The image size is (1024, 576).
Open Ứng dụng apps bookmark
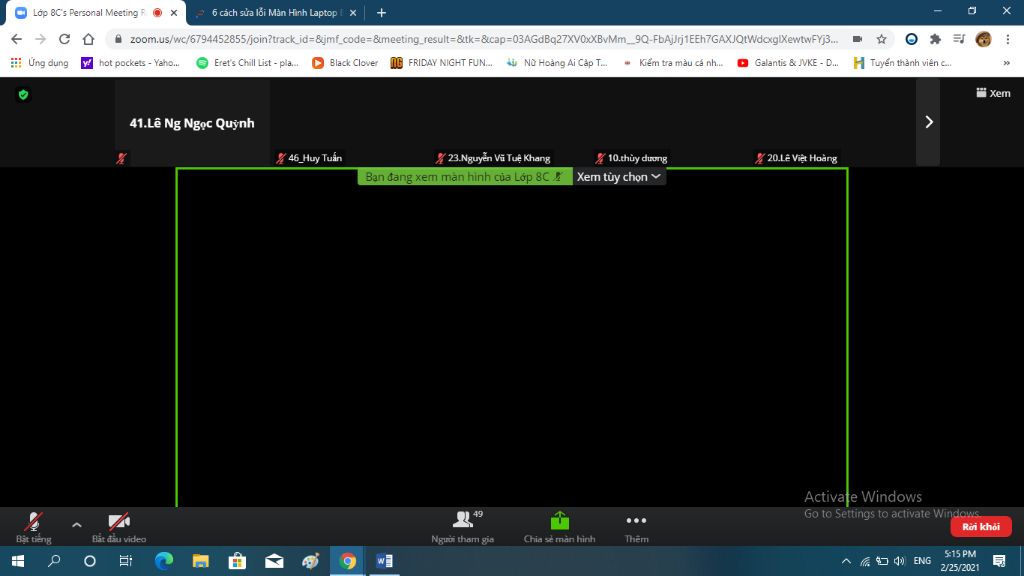[39, 63]
